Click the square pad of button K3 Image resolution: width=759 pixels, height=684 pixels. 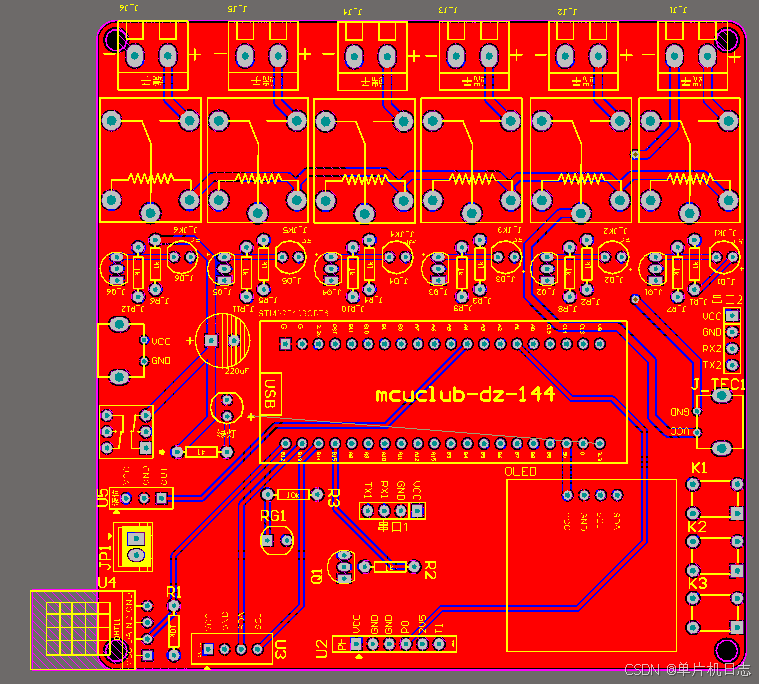pyautogui.click(x=737, y=627)
